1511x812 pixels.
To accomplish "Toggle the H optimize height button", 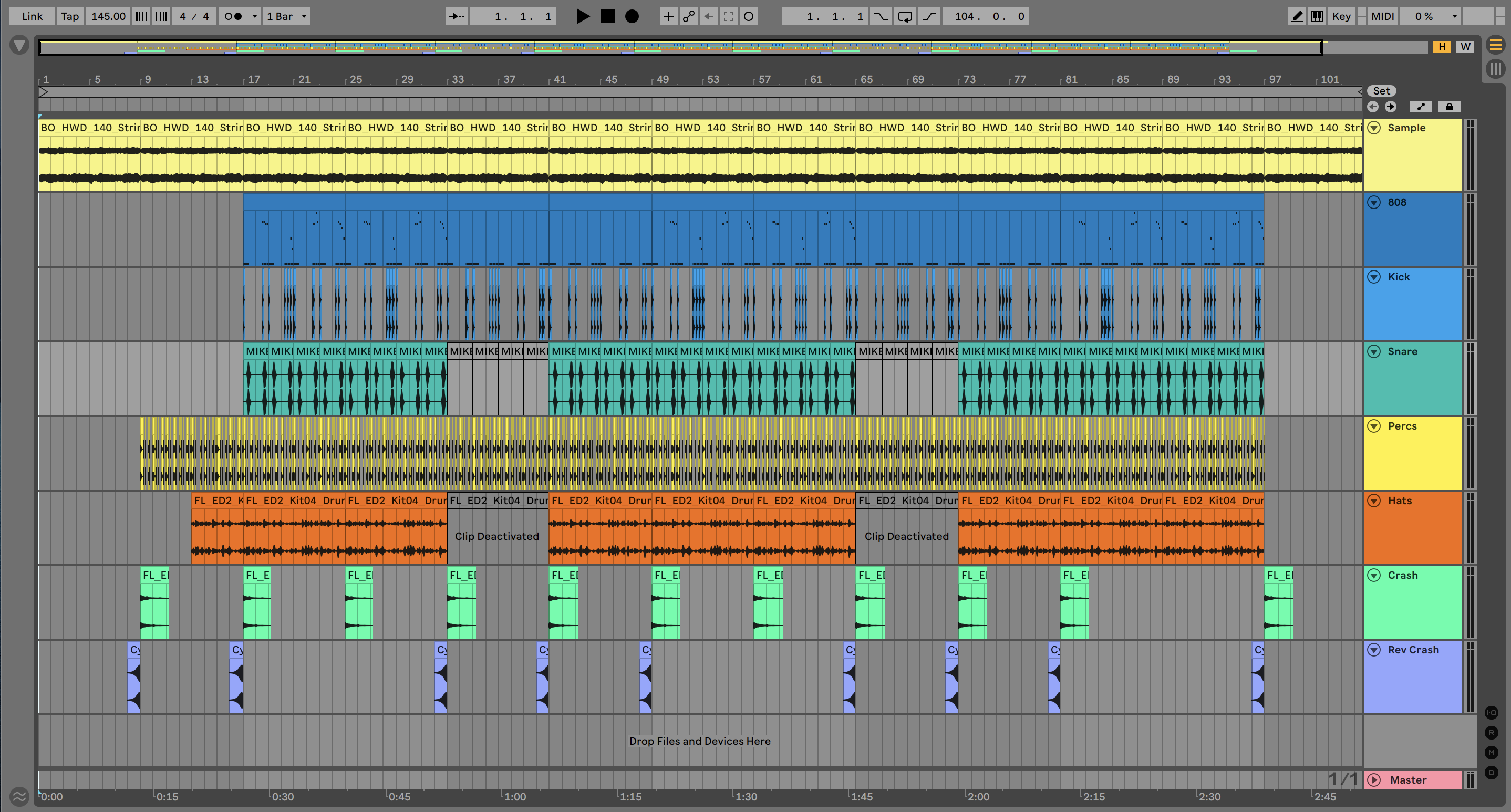I will pos(1442,47).
